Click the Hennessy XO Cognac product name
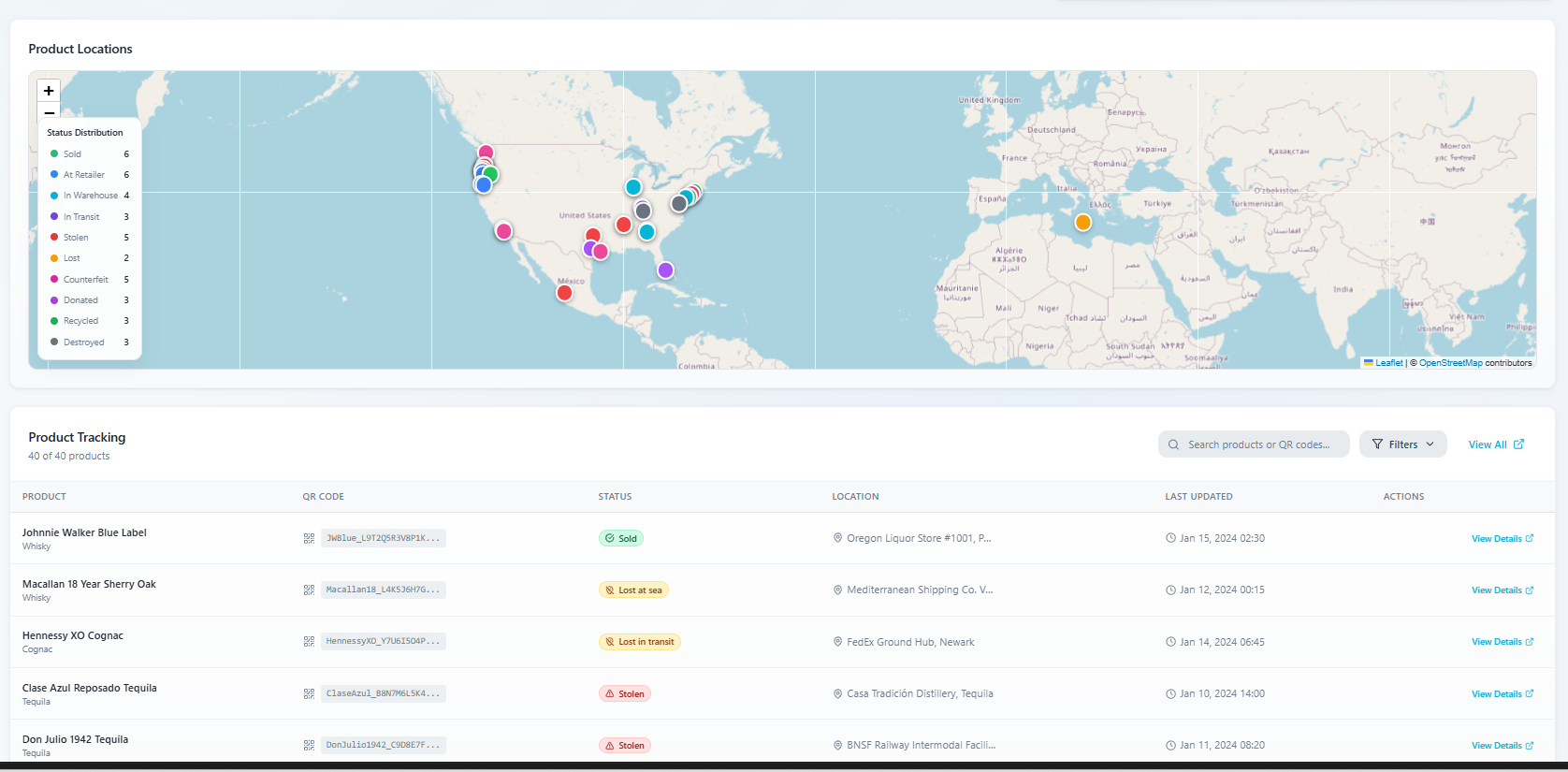Viewport: 1568px width, 772px height. tap(73, 635)
